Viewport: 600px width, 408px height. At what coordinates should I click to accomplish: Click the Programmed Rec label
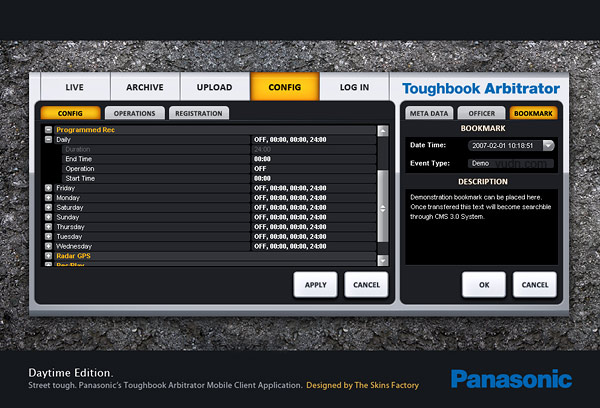tap(85, 130)
